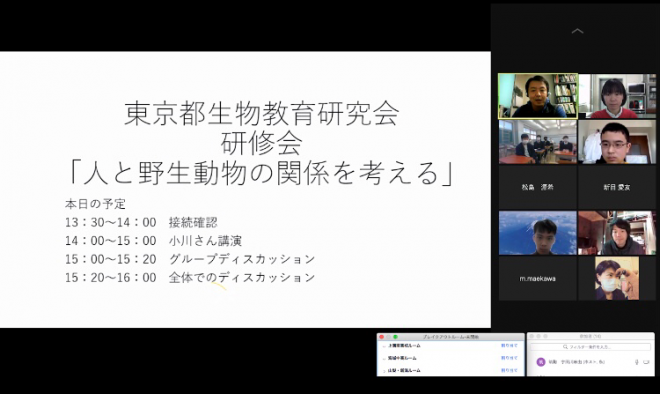Click 割り当て for the middle breakout room
Image resolution: width=660 pixels, height=394 pixels.
click(509, 358)
